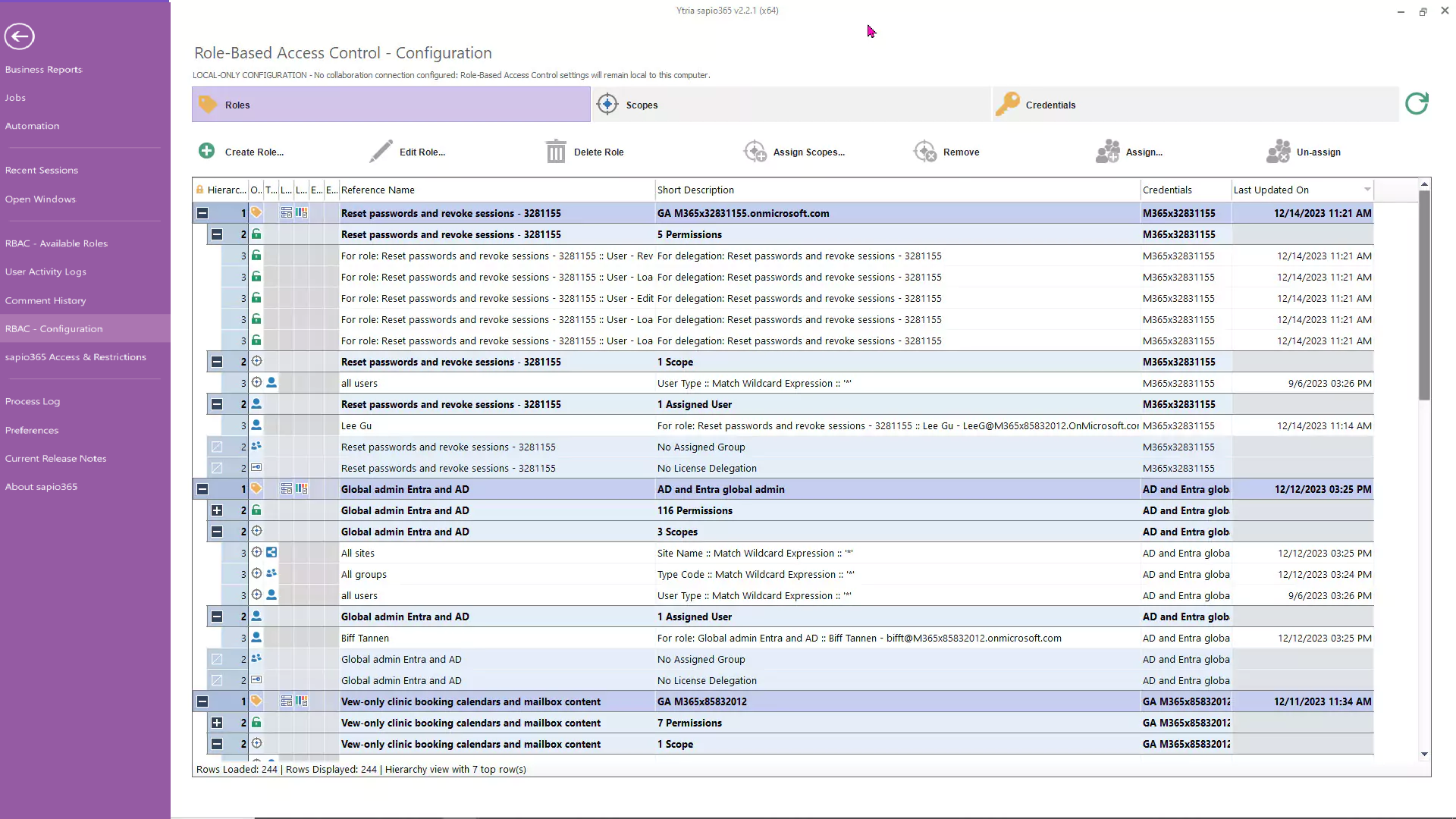Open User Activity Logs in sidebar
Image resolution: width=1456 pixels, height=819 pixels.
point(45,271)
